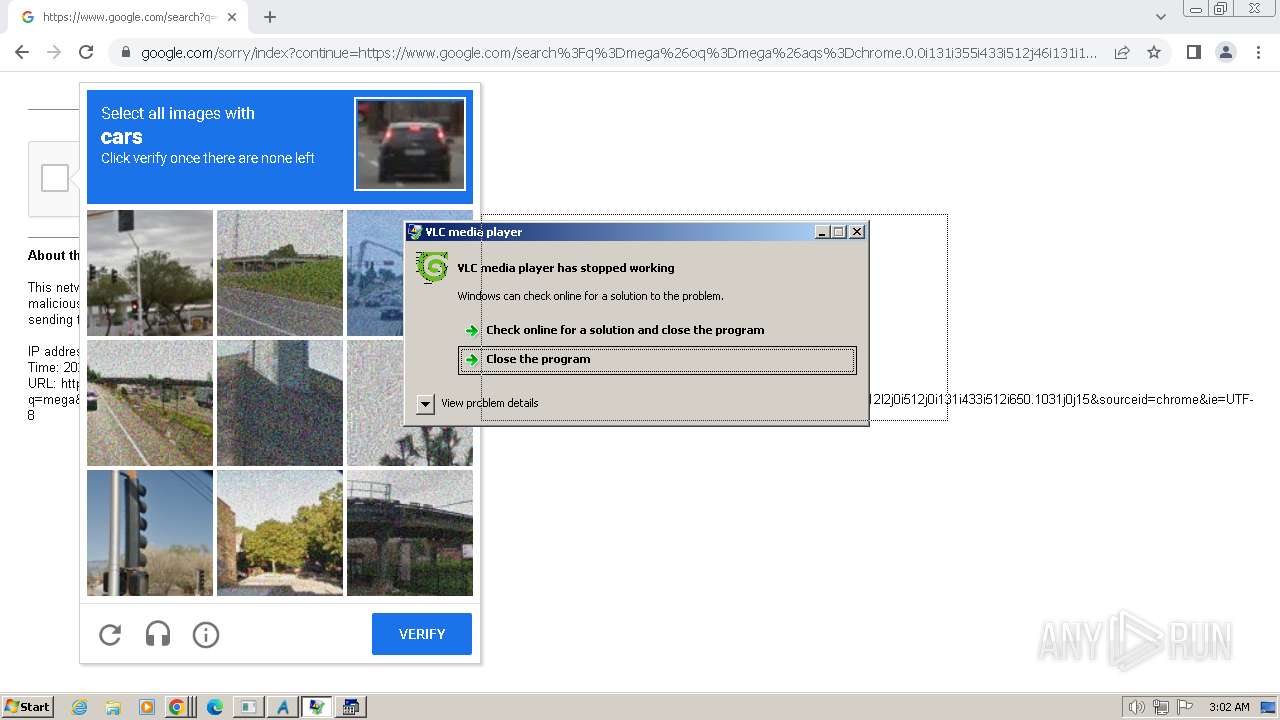Open Microsoft Edge from taskbar
Screen dimensions: 1280x720
click(x=214, y=707)
